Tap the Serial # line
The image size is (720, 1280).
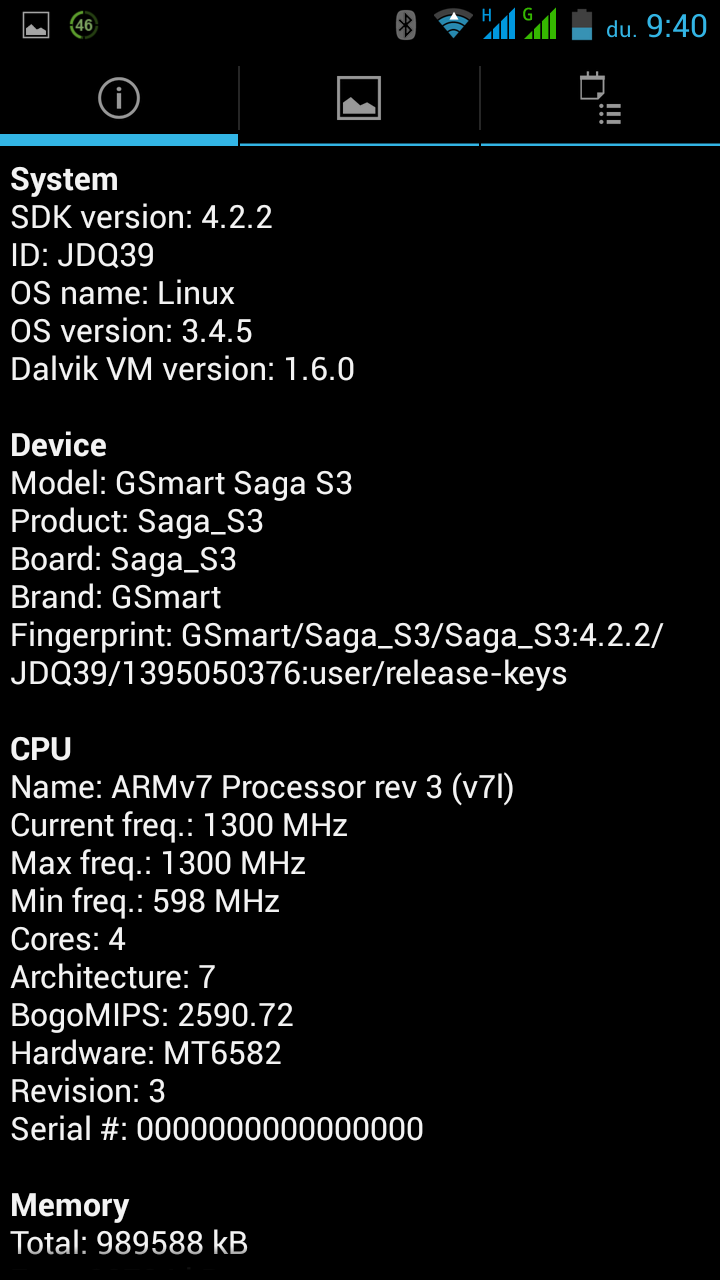[217, 1129]
